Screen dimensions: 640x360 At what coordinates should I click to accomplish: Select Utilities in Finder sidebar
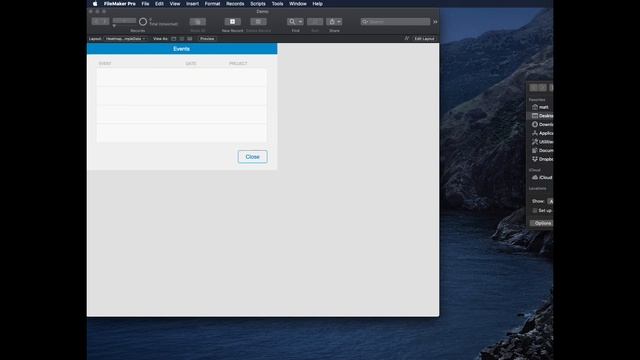pos(542,142)
